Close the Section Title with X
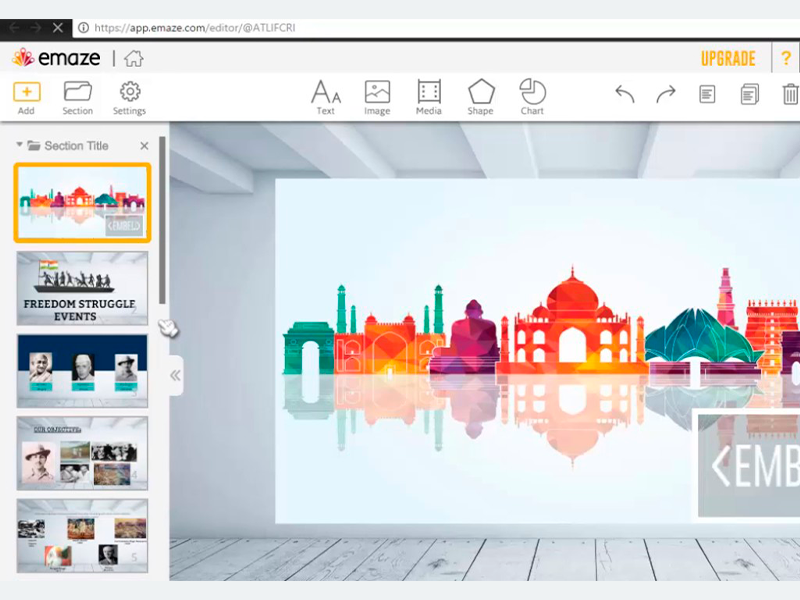The image size is (800, 600). tap(144, 146)
